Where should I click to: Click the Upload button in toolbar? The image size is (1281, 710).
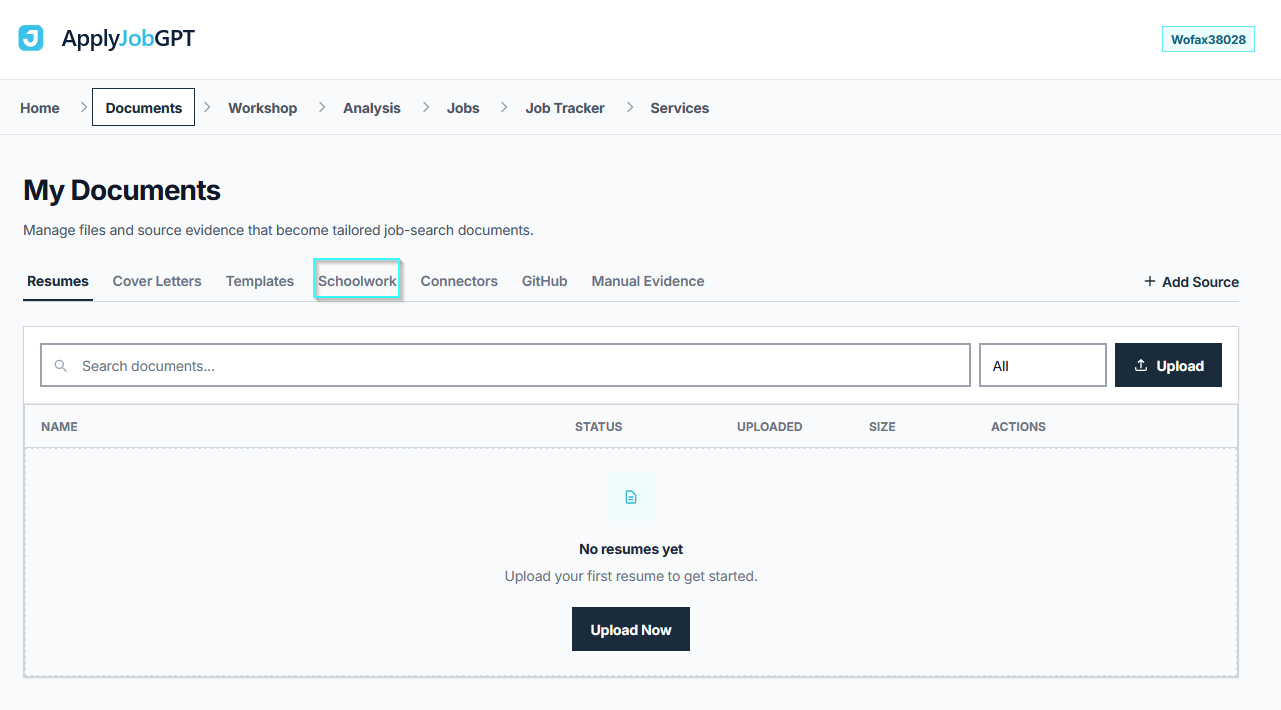point(1168,365)
